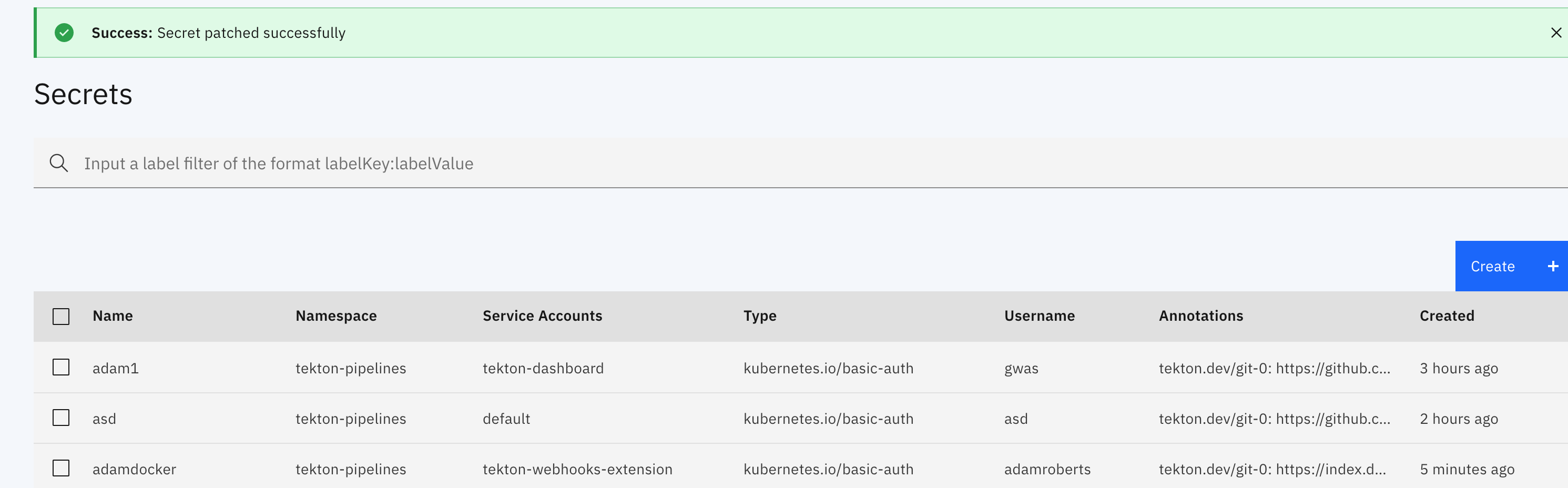Click the truncated github annotation for adam1

tap(1275, 368)
